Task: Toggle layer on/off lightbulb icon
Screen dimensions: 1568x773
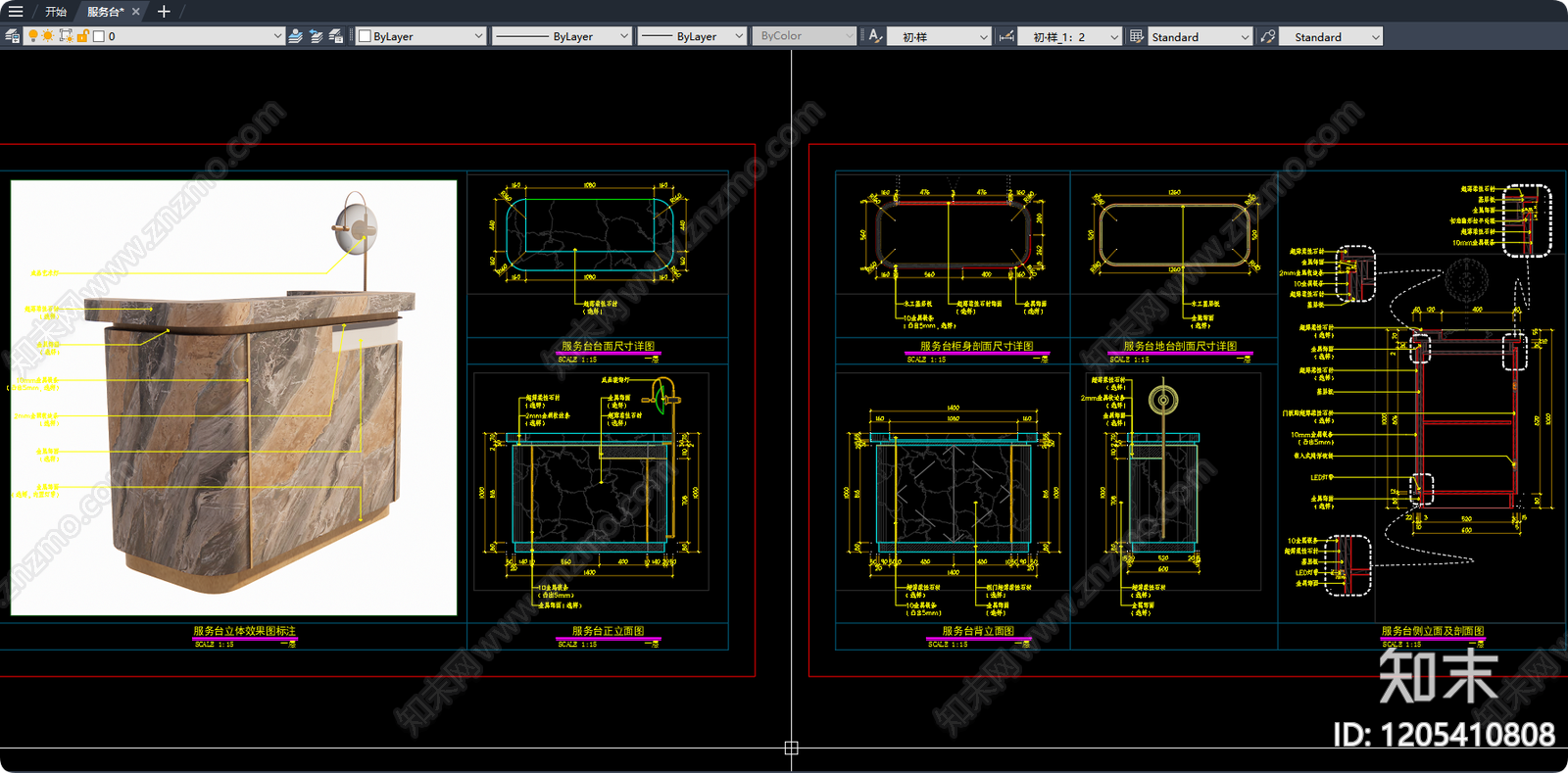Action: point(32,36)
